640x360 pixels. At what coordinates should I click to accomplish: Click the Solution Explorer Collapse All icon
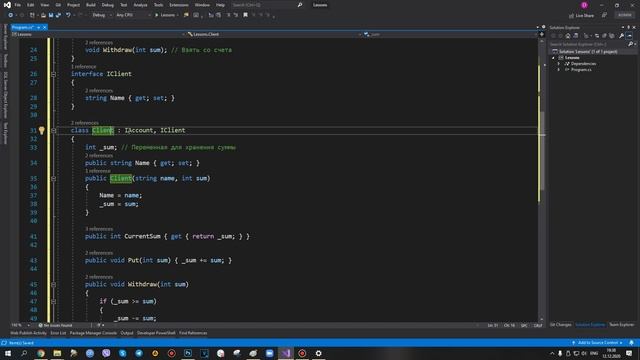click(x=604, y=36)
